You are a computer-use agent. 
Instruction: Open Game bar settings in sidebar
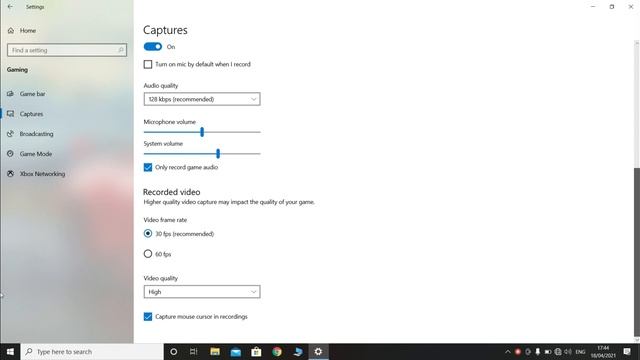(26, 94)
